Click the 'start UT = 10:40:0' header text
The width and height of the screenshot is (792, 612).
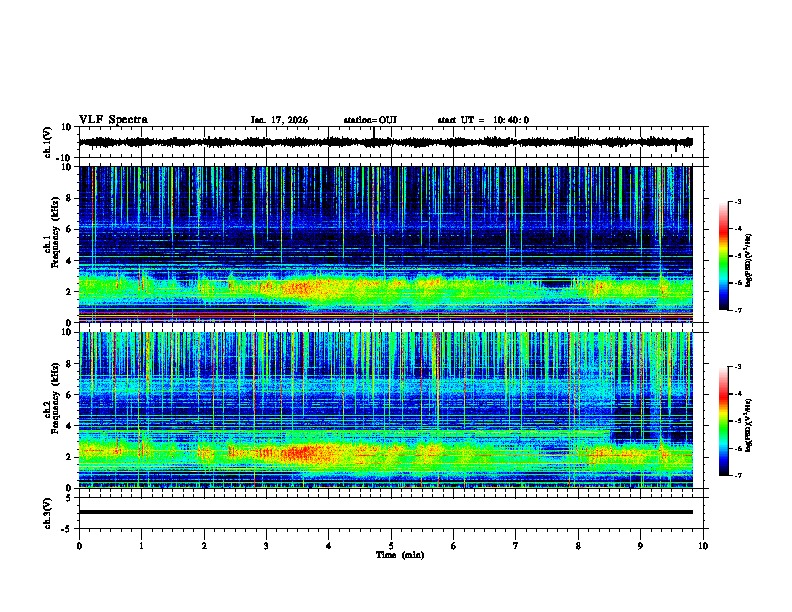pyautogui.click(x=483, y=120)
